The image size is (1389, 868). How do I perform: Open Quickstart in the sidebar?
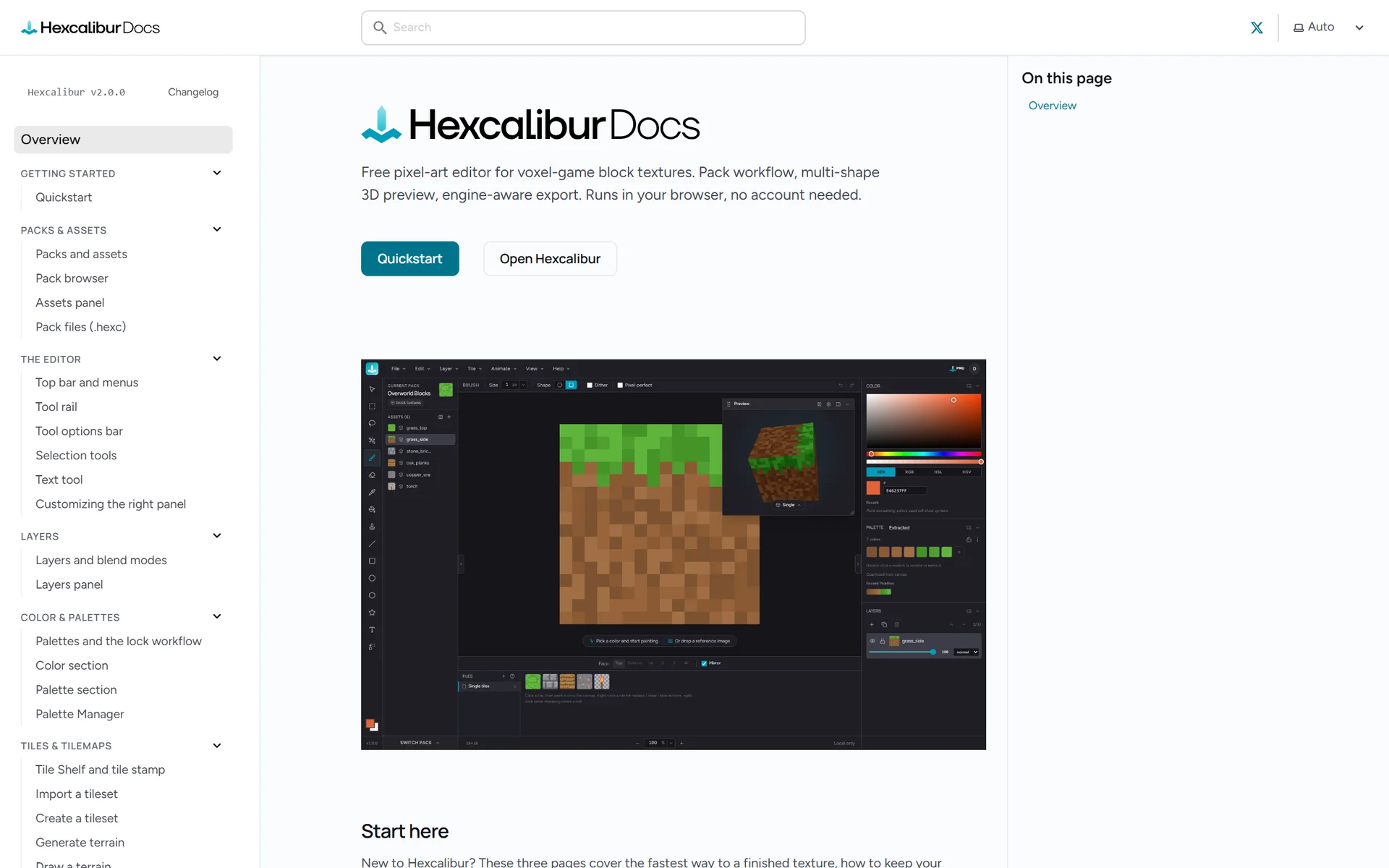point(64,197)
